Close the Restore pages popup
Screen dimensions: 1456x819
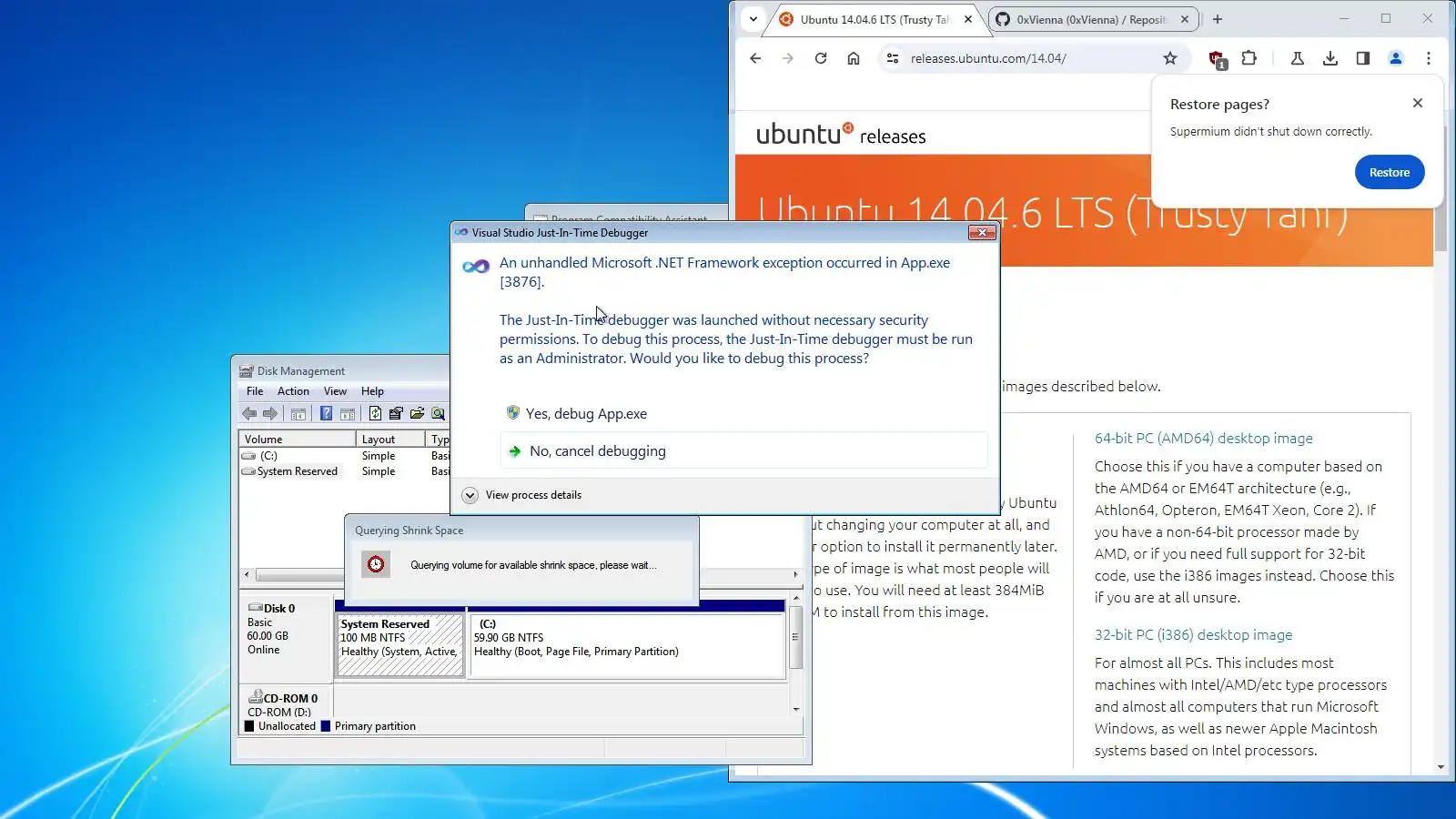1418,103
